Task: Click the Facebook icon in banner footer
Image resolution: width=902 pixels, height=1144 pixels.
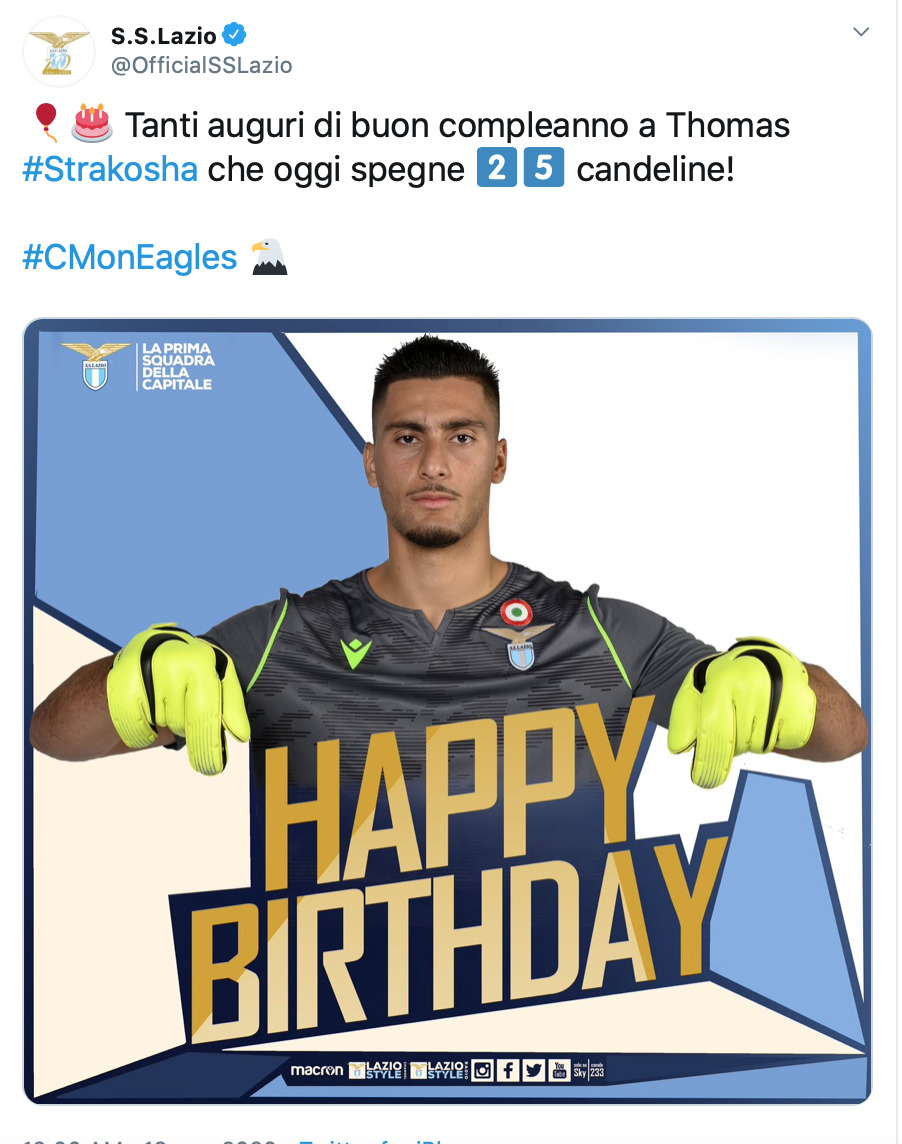Action: [508, 1070]
